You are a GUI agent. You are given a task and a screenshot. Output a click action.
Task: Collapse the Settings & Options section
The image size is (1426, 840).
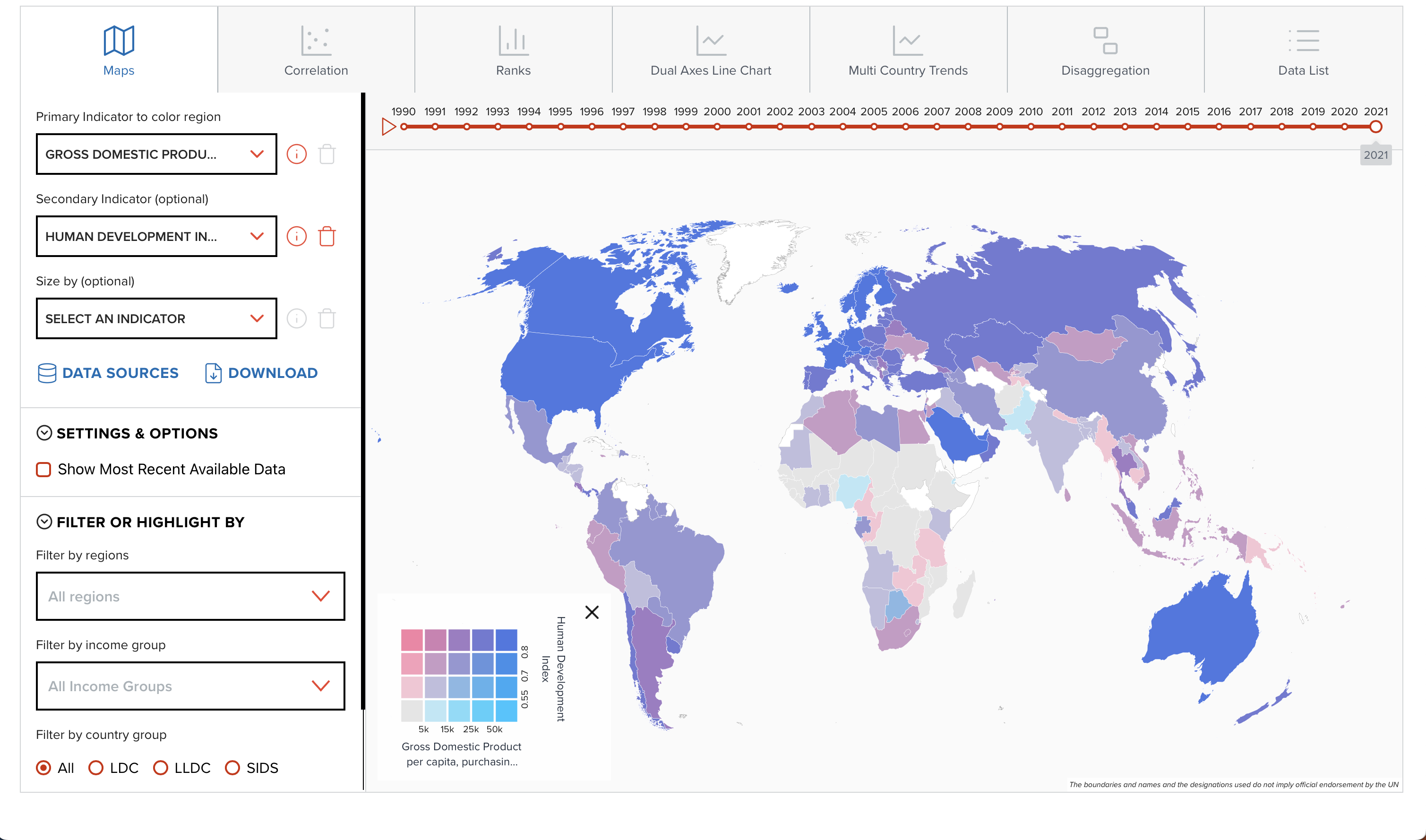[44, 433]
